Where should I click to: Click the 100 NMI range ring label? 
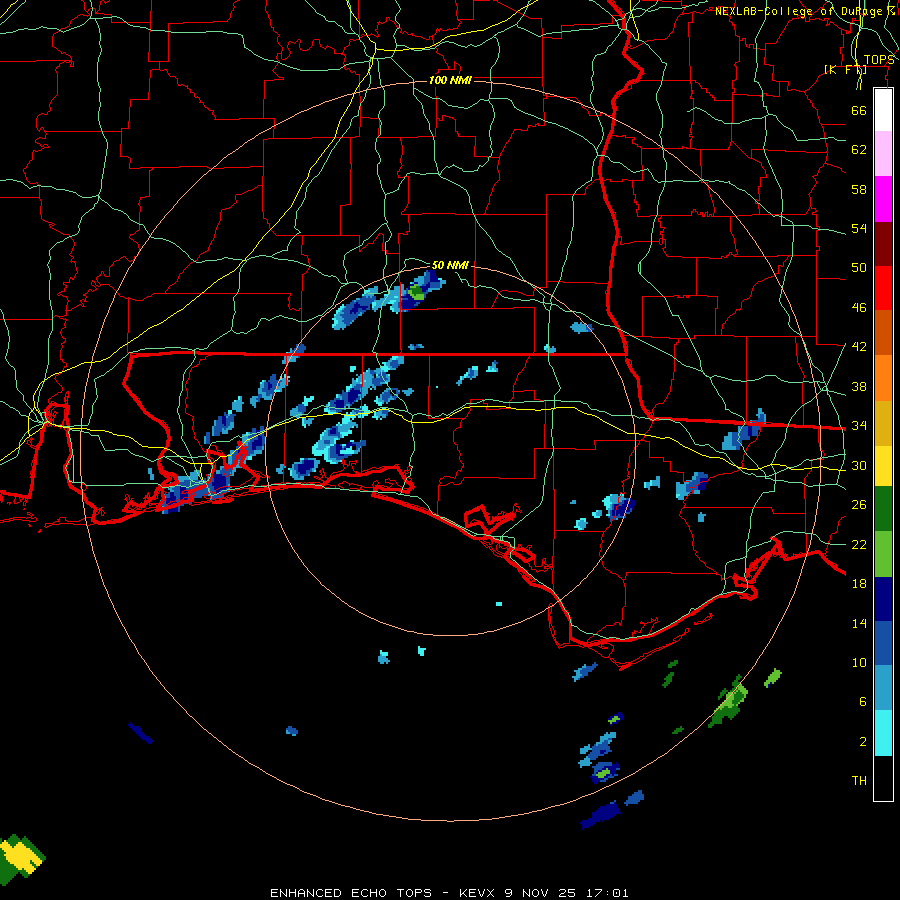click(450, 80)
